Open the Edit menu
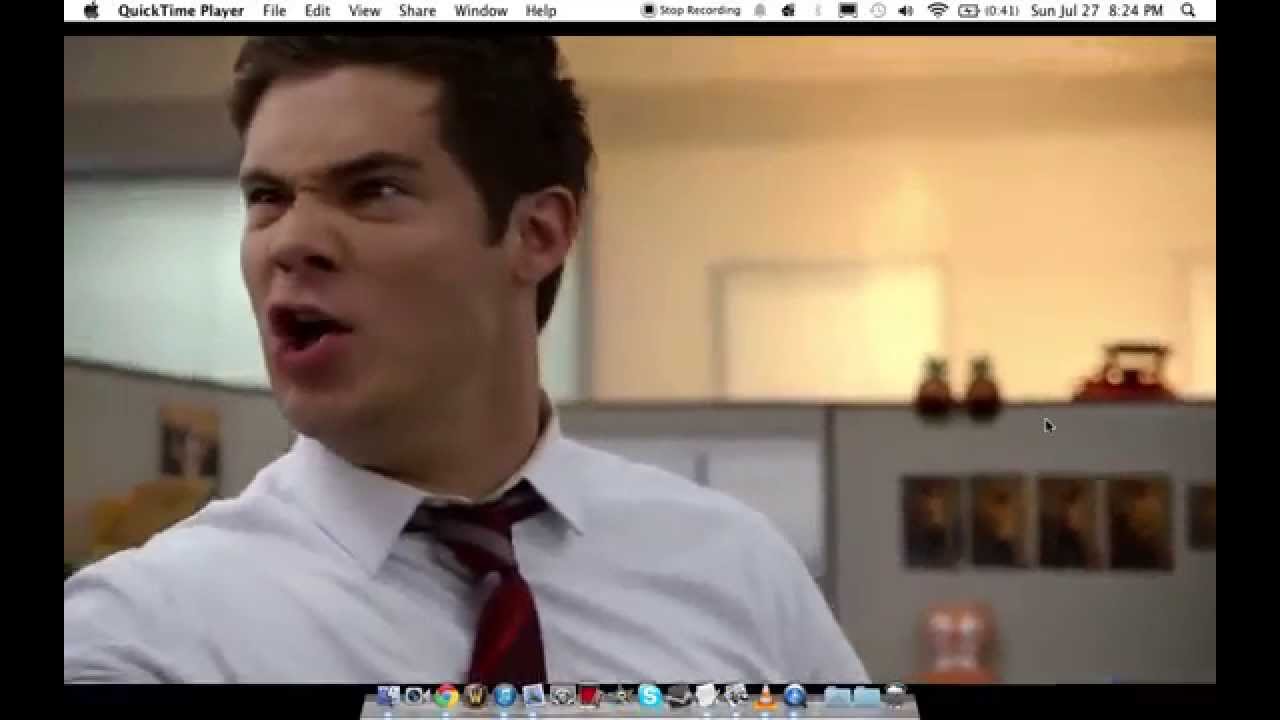This screenshot has width=1280, height=720. [x=317, y=10]
